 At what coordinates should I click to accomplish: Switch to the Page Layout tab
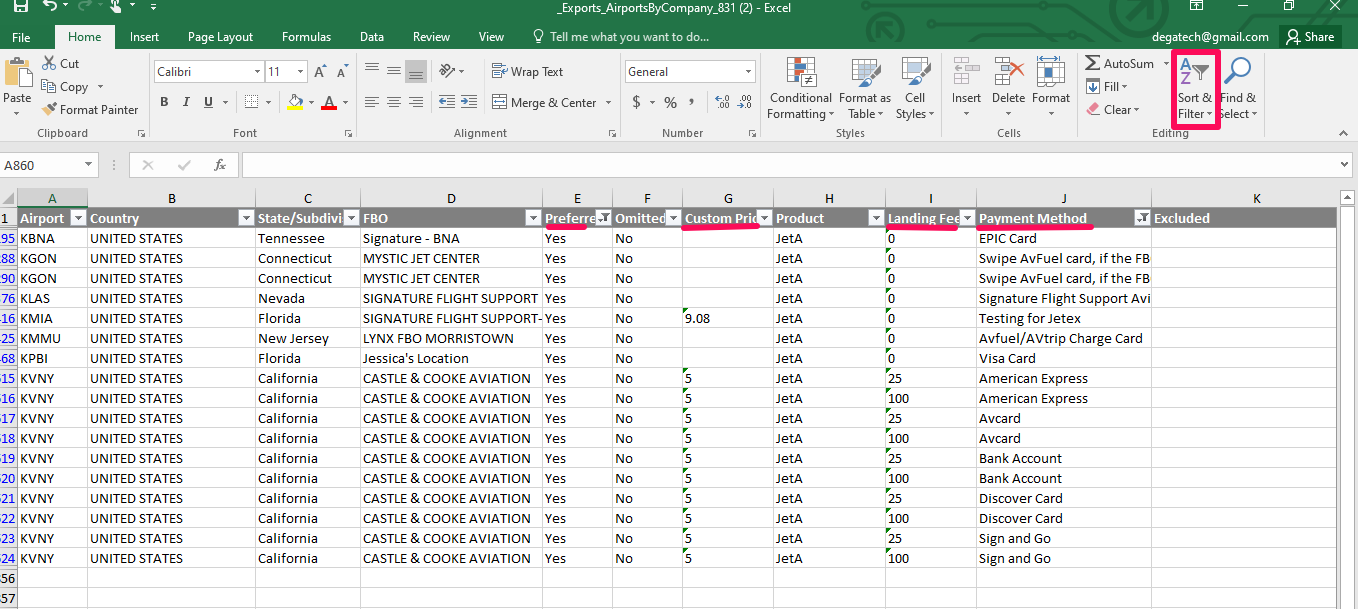[x=220, y=37]
